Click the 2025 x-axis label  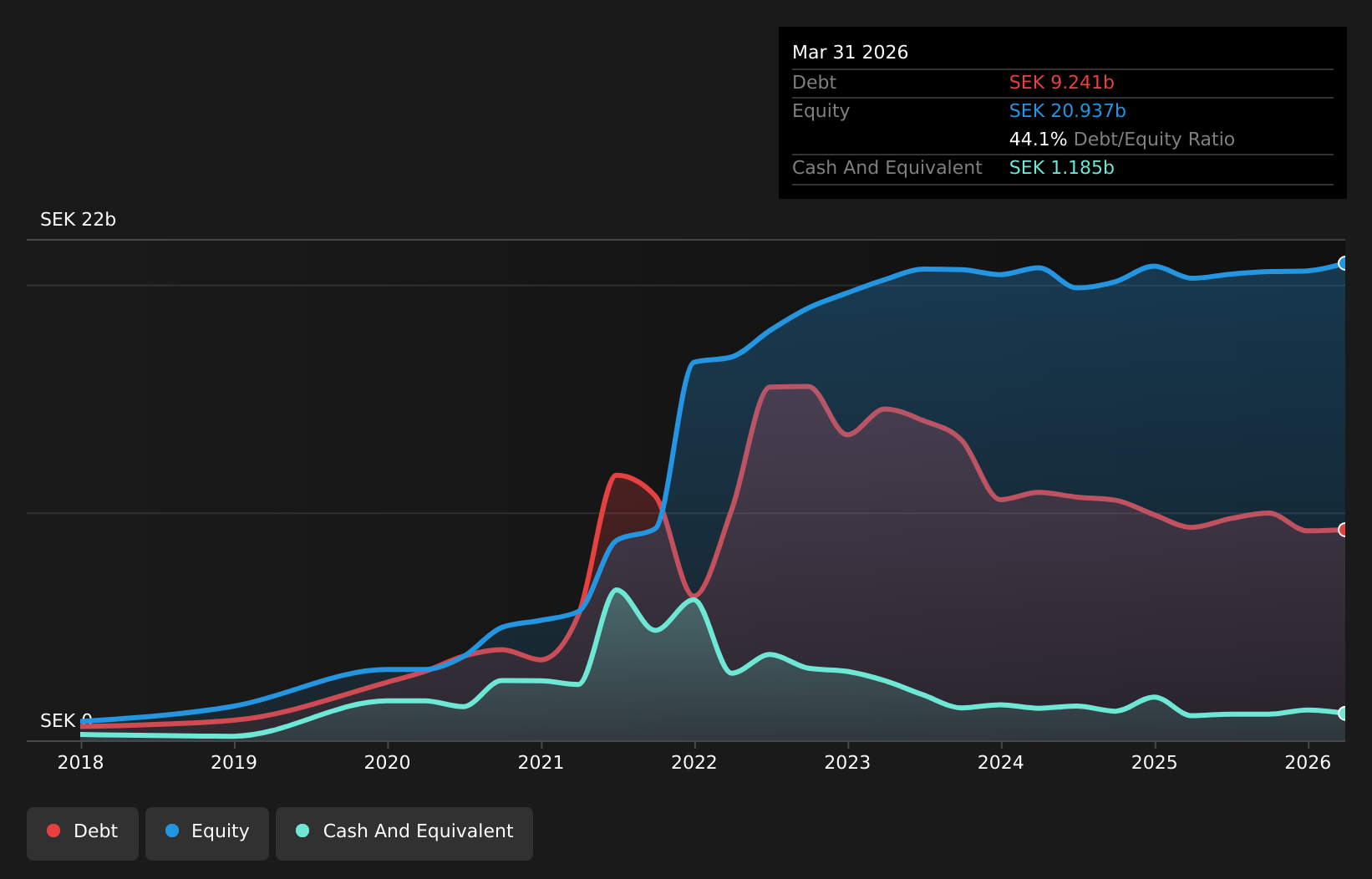(1155, 762)
